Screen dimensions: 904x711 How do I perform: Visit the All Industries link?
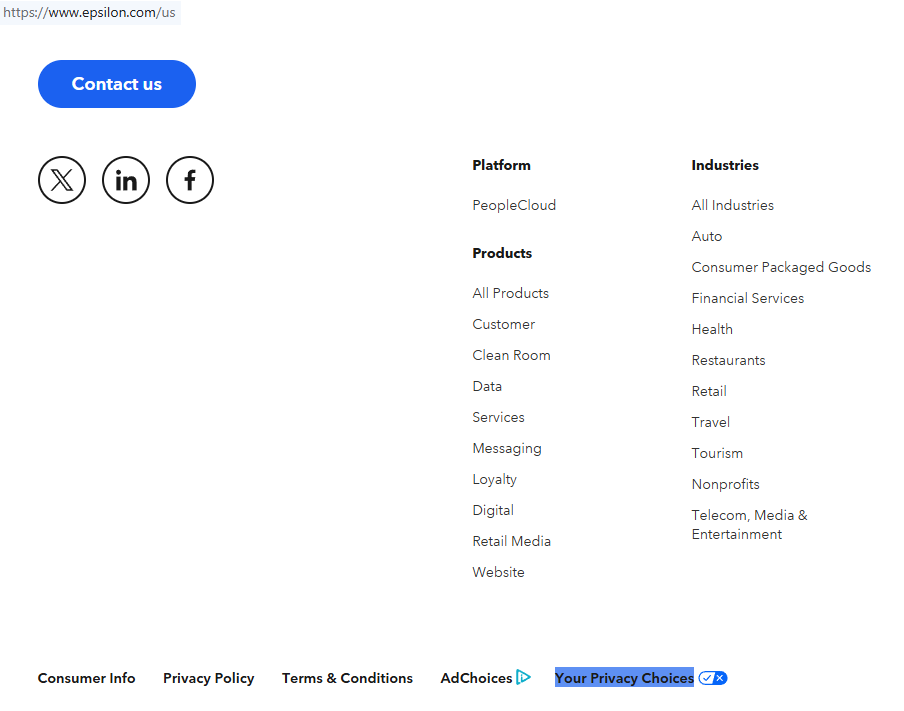click(x=733, y=205)
